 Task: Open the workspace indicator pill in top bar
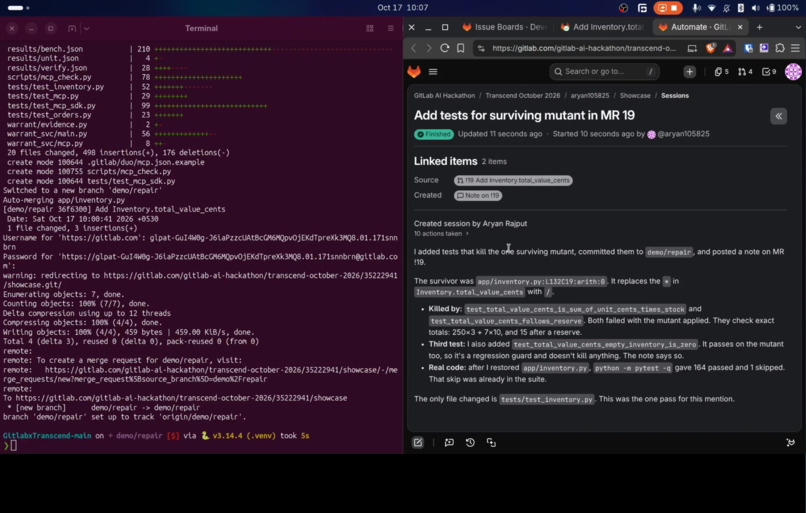point(15,8)
